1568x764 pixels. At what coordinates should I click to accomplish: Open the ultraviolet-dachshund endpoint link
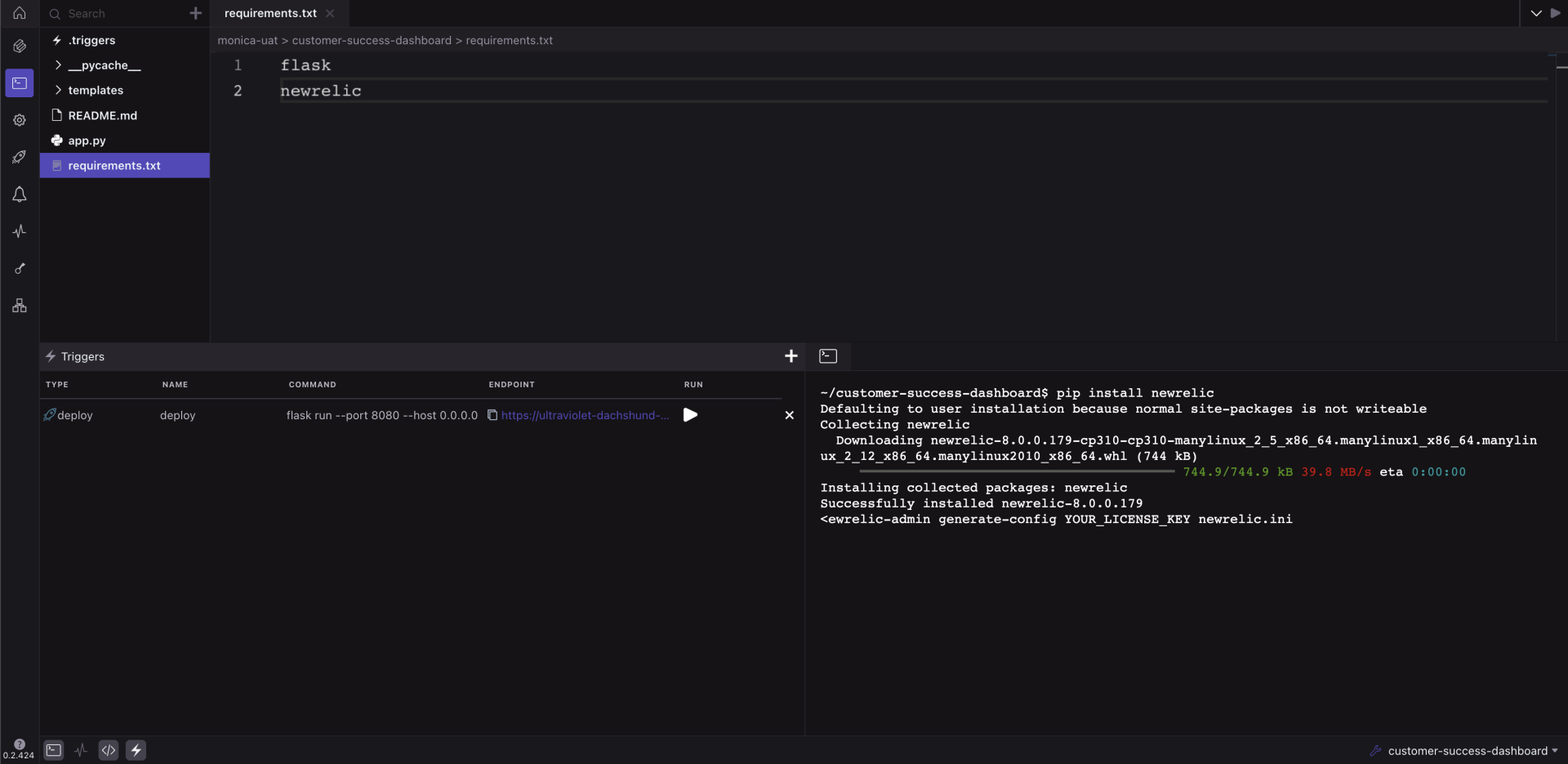pos(584,415)
